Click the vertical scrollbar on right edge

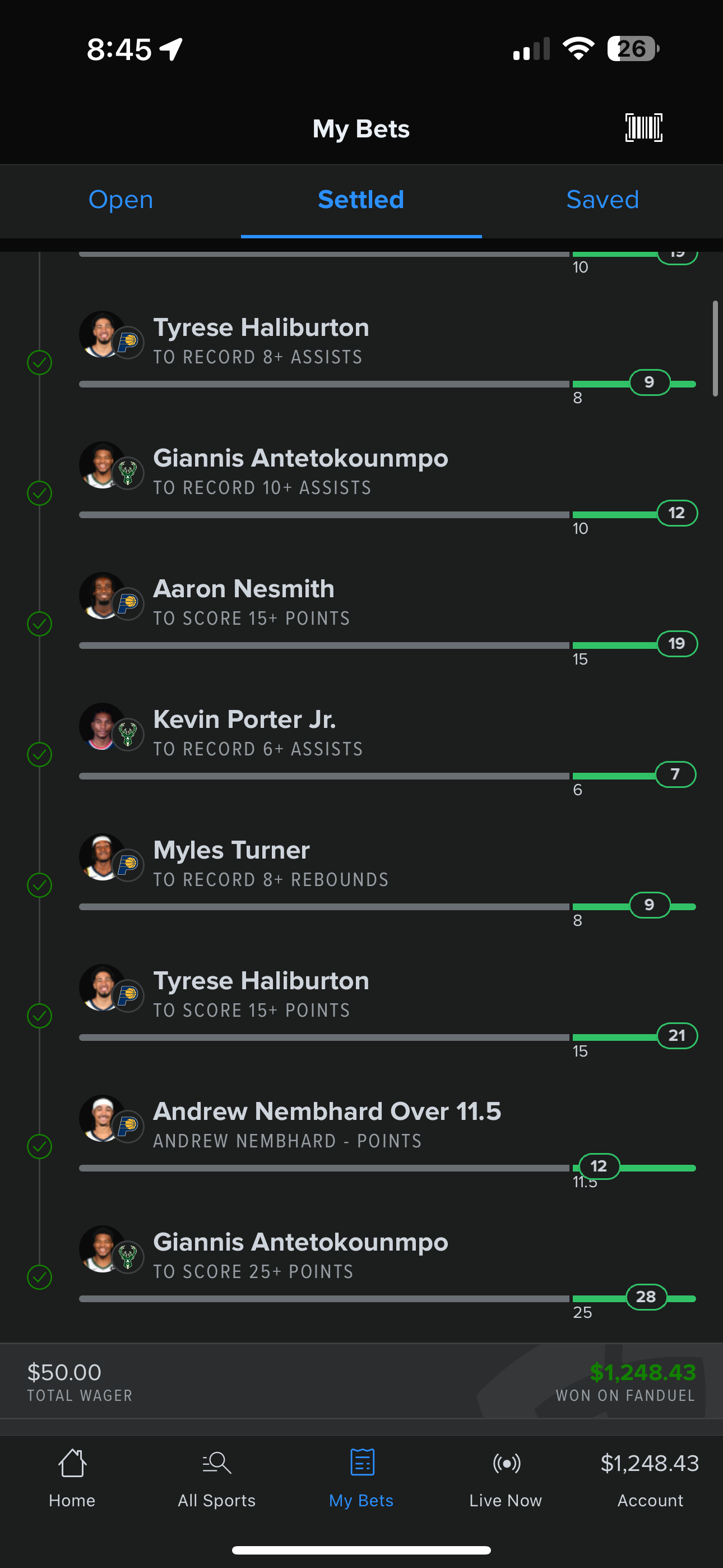pyautogui.click(x=716, y=348)
